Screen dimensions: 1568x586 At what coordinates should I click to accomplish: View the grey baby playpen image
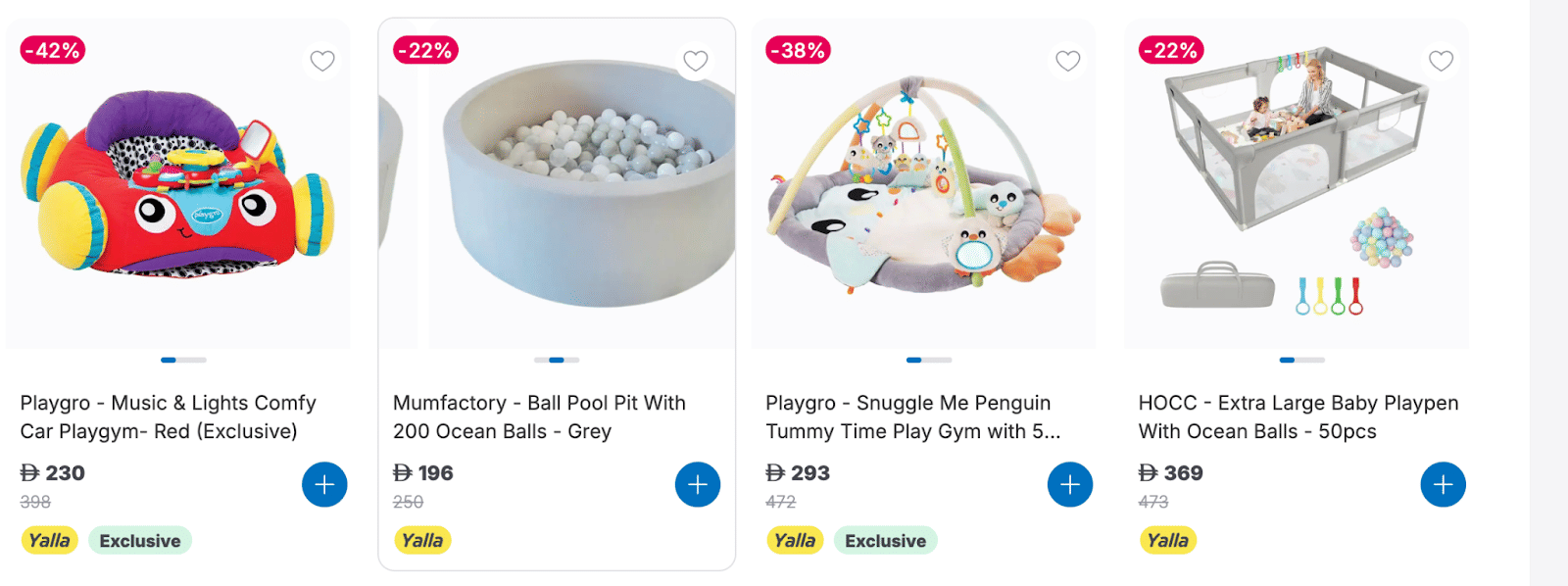1296,186
